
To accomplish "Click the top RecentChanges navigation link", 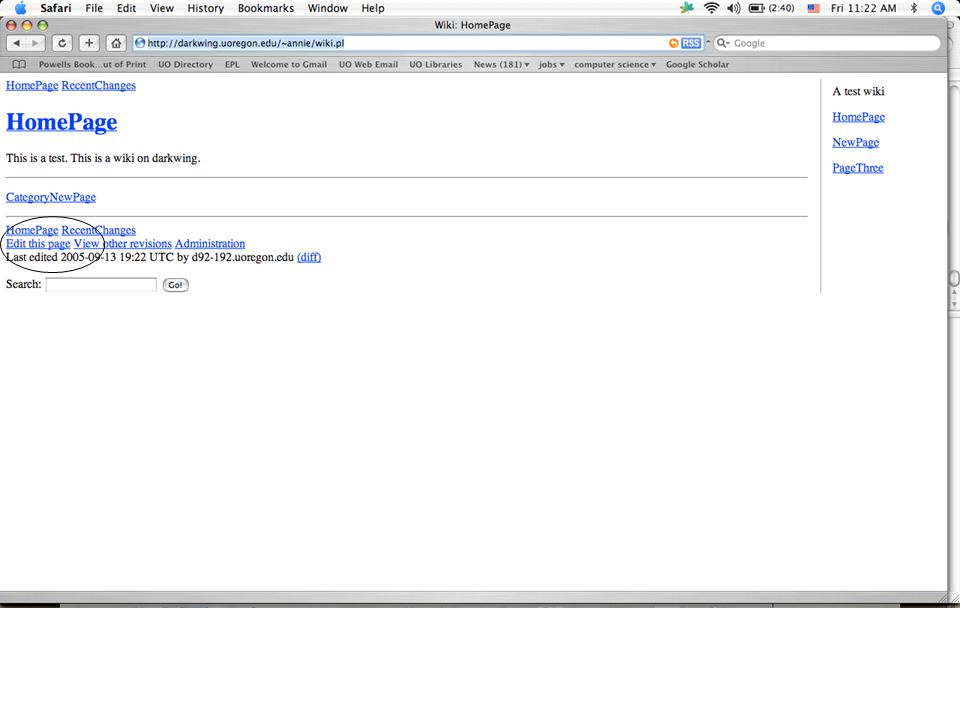I will tap(99, 86).
